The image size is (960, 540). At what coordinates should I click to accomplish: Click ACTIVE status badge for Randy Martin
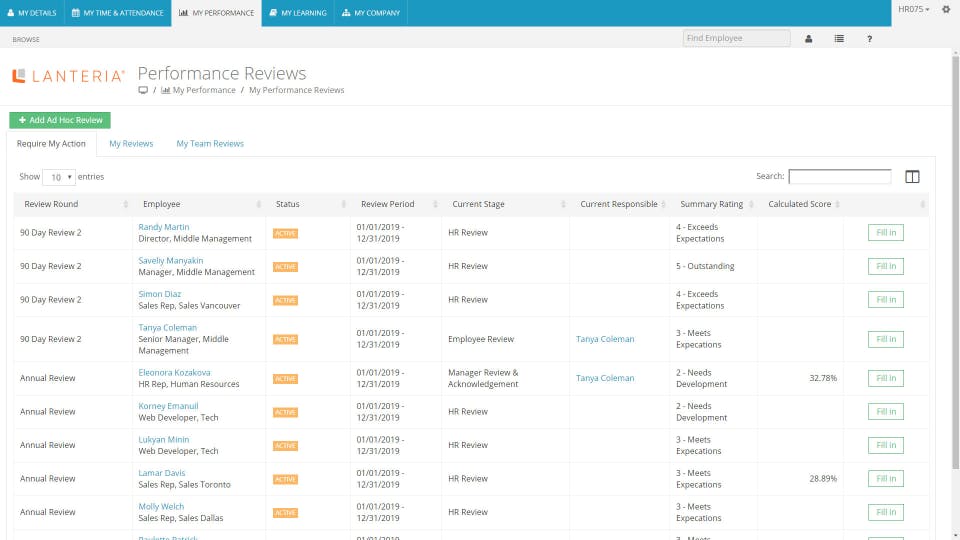coord(285,233)
